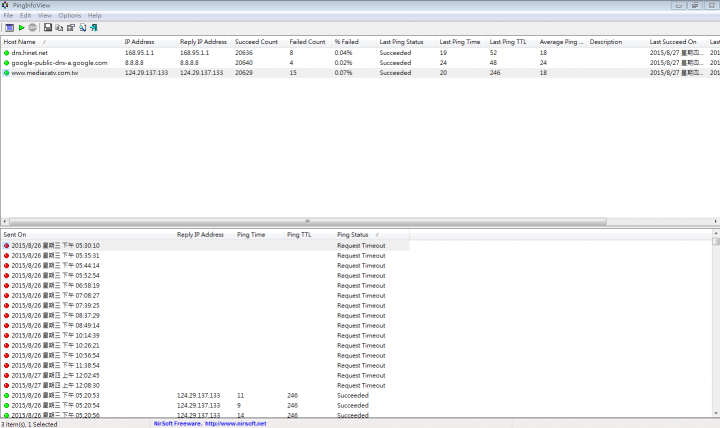The height and width of the screenshot is (428, 720).
Task: Stop pinging with the grey stop icon
Action: pos(32,27)
